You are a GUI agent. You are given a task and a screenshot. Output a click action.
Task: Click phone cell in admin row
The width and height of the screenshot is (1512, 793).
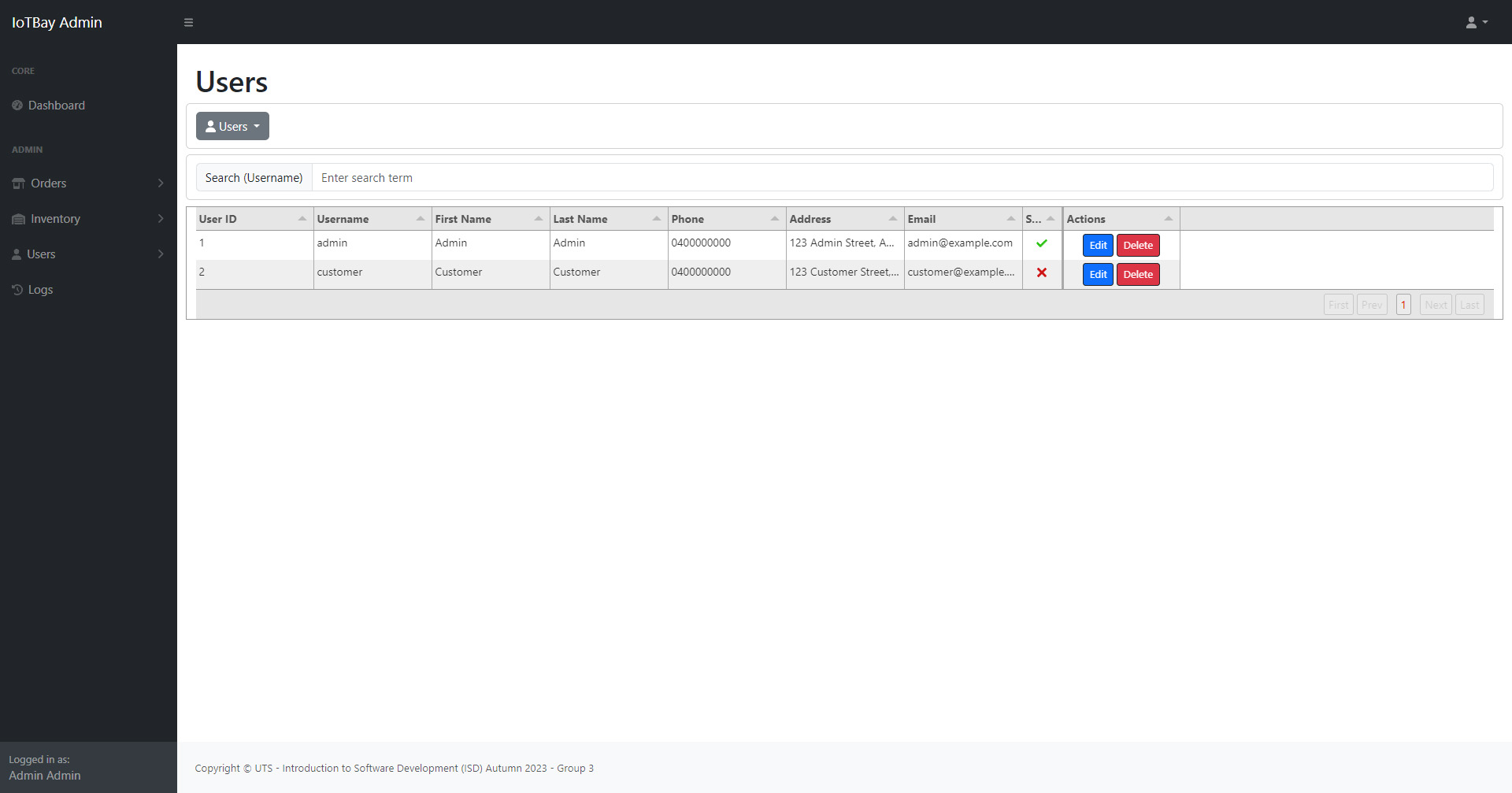point(727,243)
